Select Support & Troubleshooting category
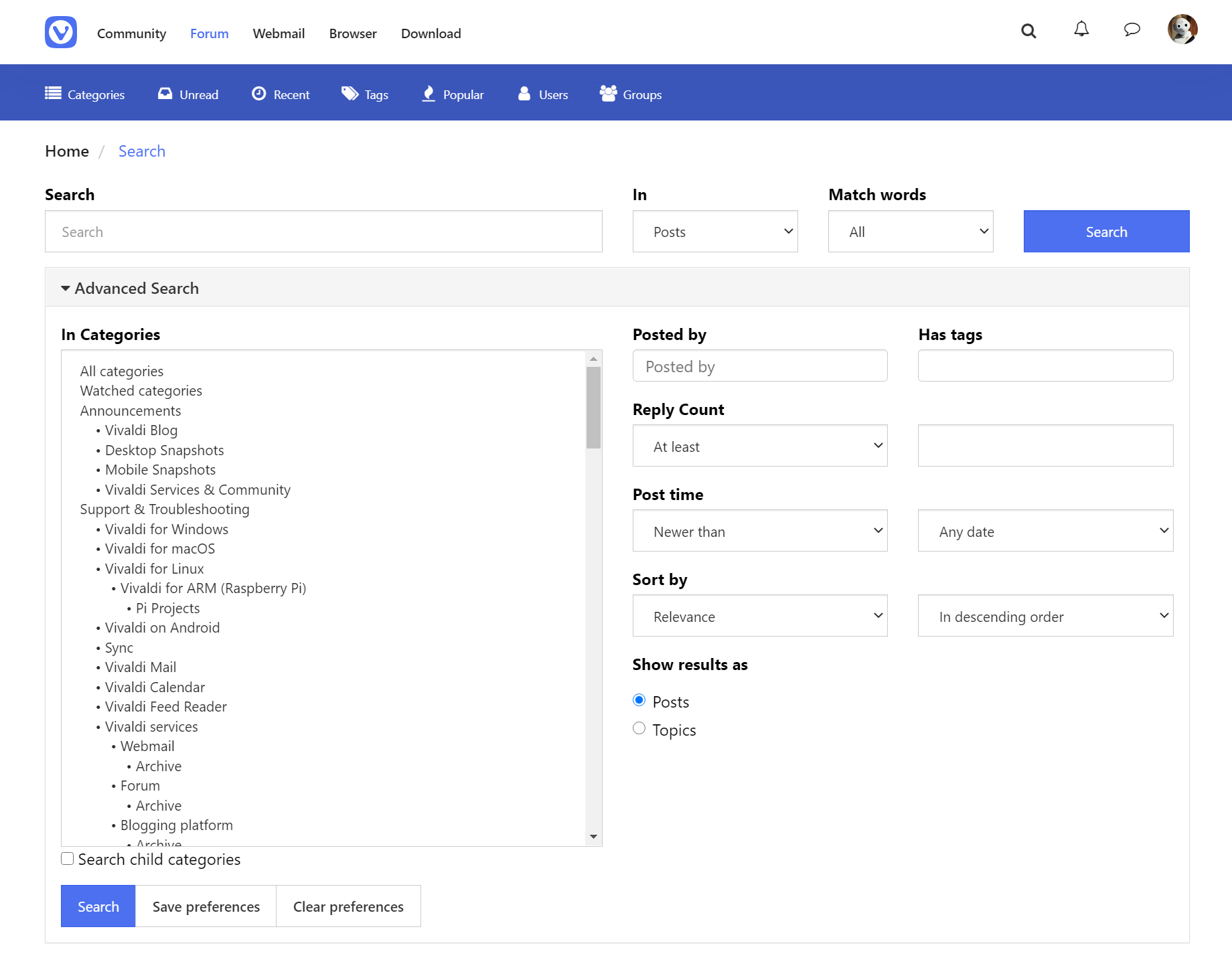This screenshot has height=980, width=1232. (165, 509)
